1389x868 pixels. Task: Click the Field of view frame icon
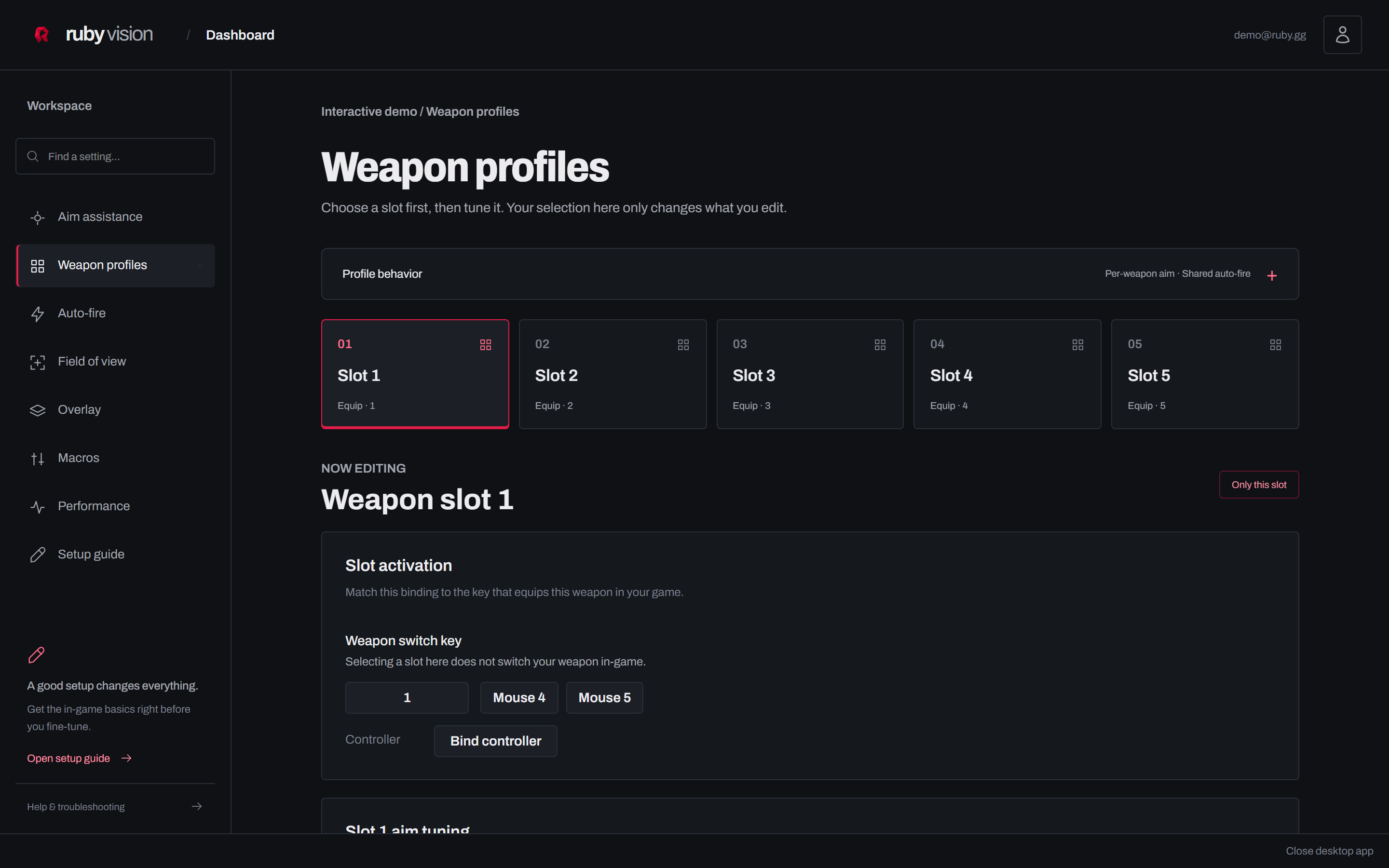point(37,362)
